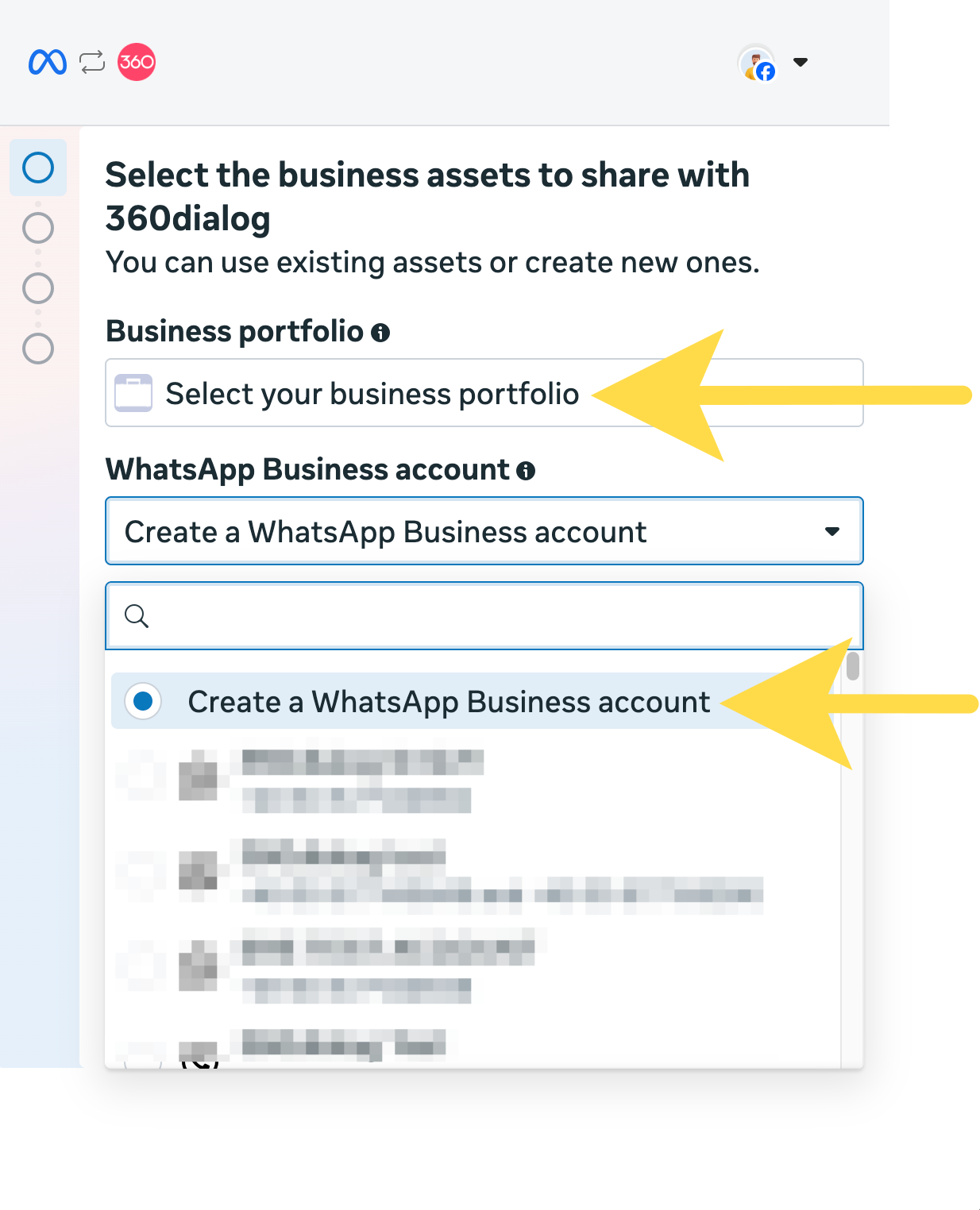980x1210 pixels.
Task: Click the briefcase icon in portfolio field
Action: pyautogui.click(x=133, y=393)
